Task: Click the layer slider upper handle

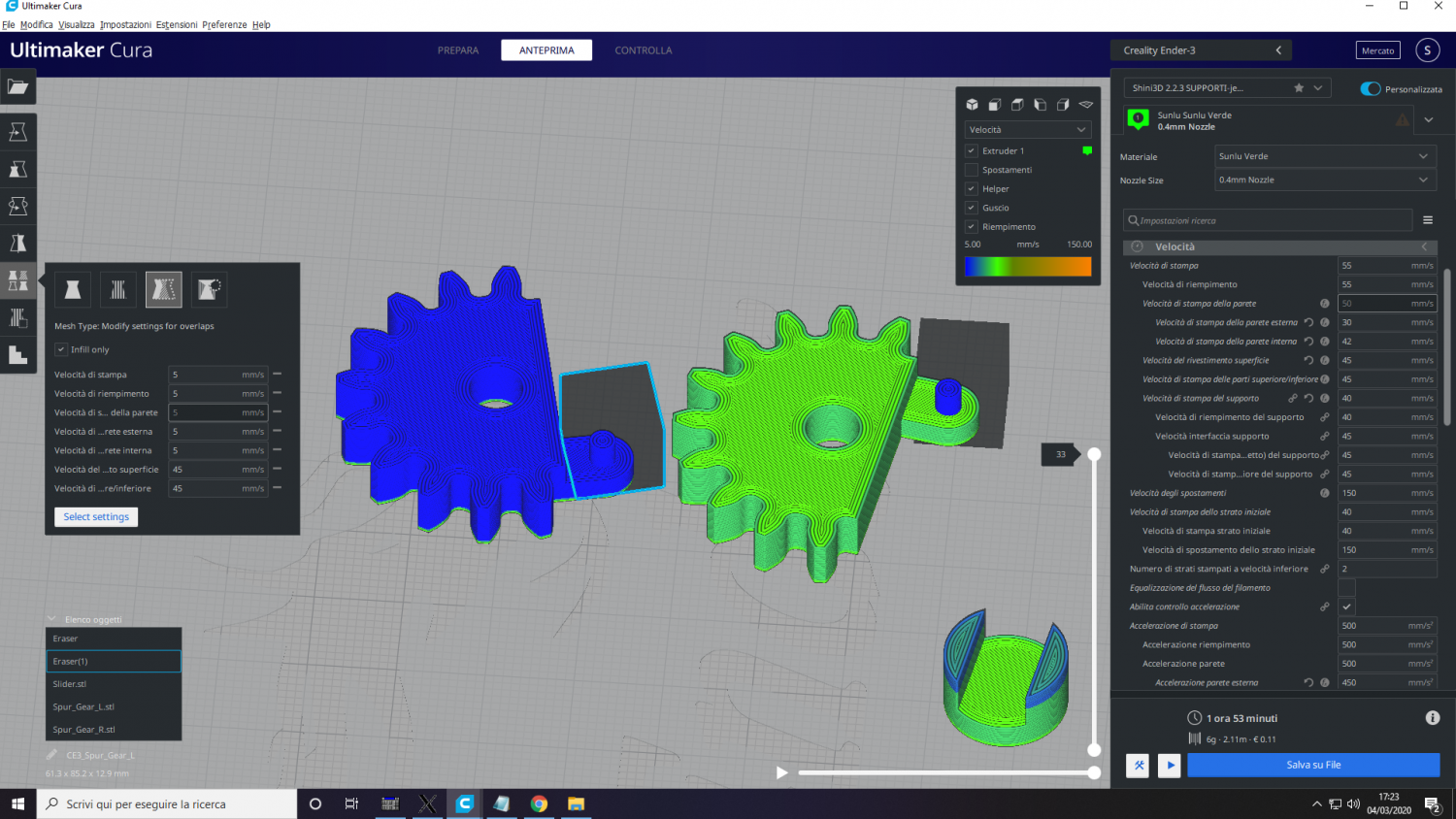Action: point(1094,454)
